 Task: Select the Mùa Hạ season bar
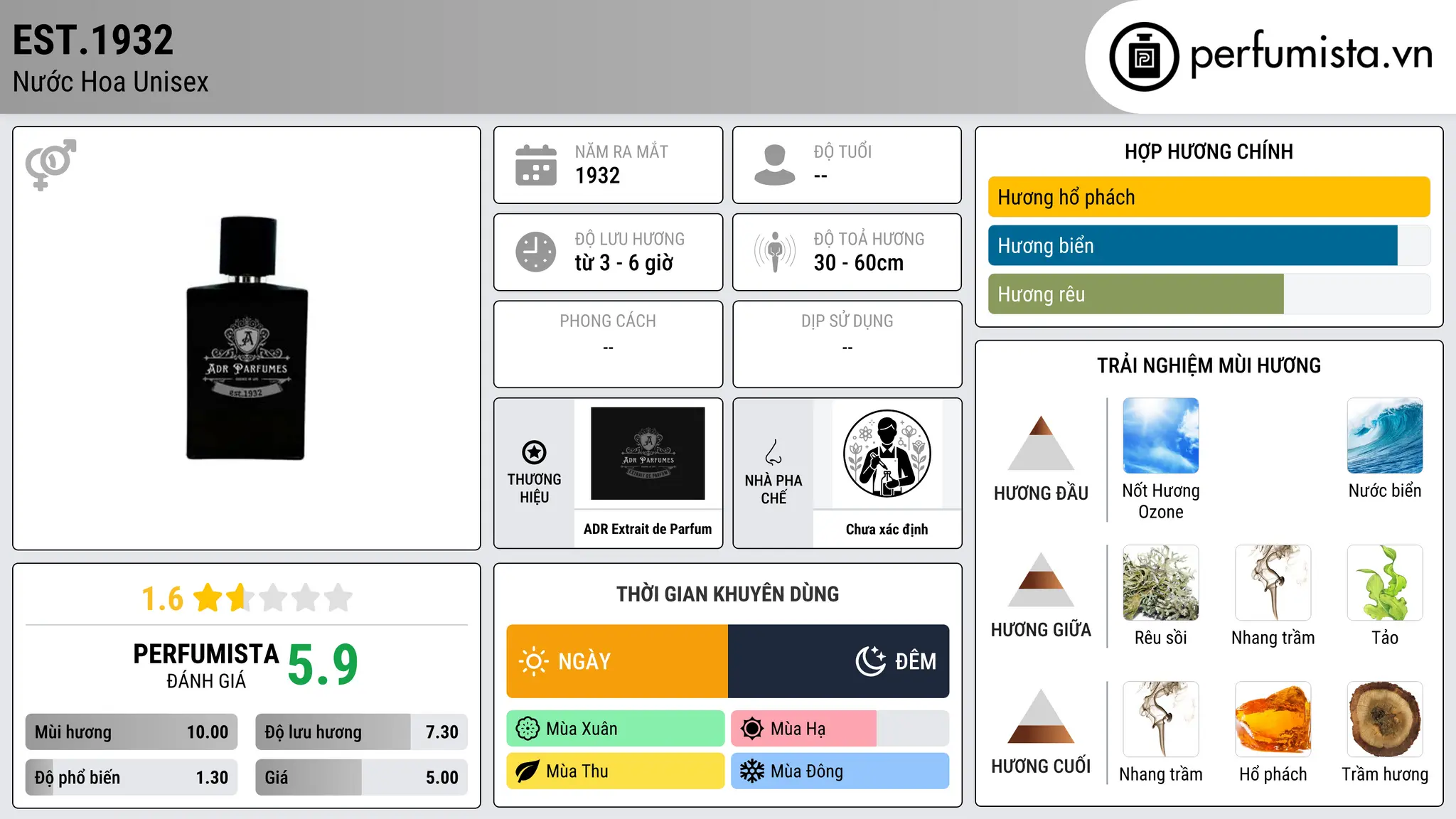(x=840, y=729)
